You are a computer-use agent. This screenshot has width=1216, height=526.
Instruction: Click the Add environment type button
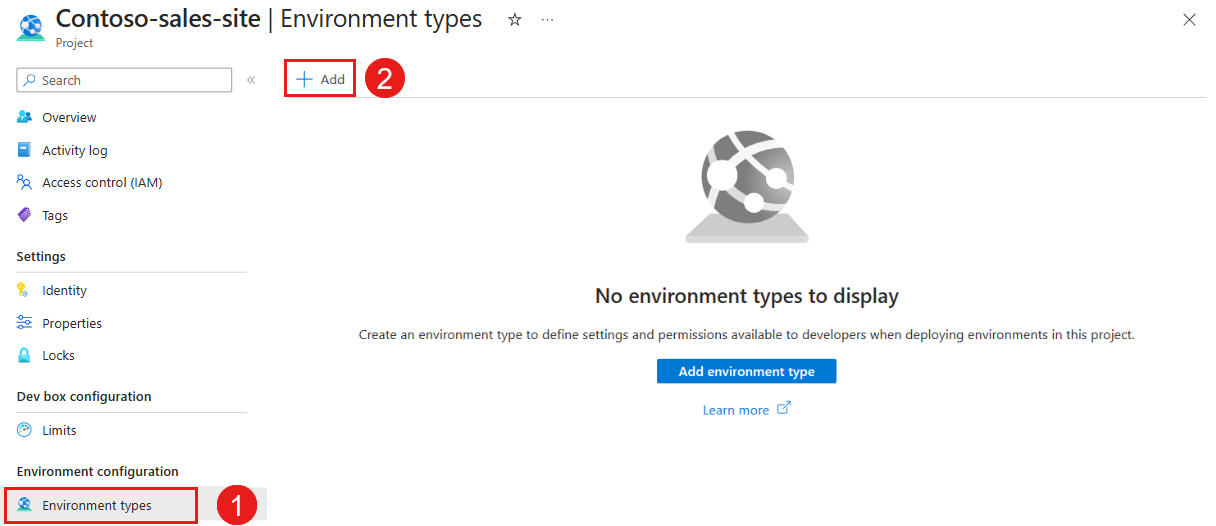pyautogui.click(x=746, y=371)
